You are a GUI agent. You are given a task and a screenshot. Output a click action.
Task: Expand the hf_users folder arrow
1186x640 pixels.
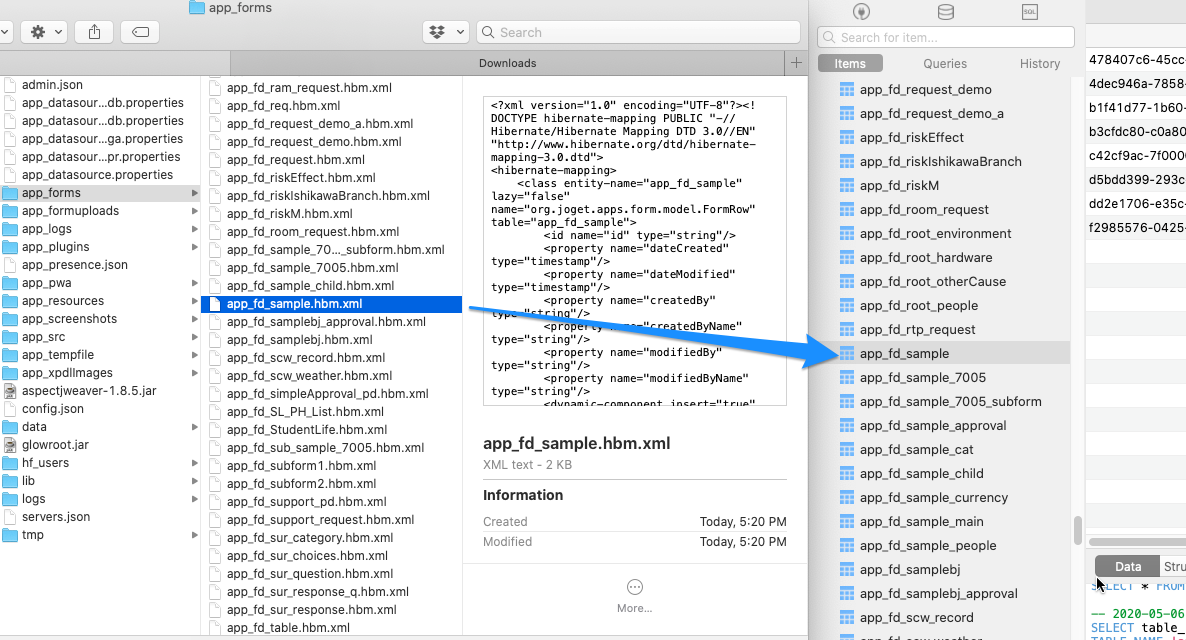tap(194, 463)
